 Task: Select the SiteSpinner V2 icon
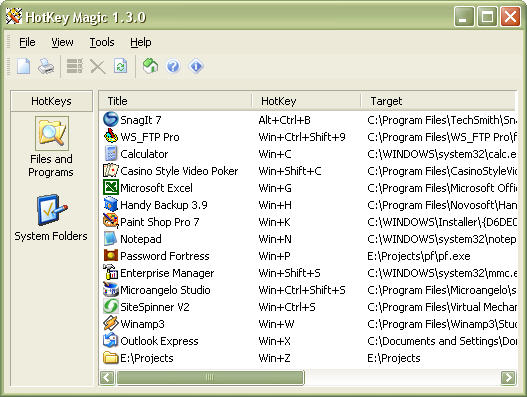click(111, 307)
